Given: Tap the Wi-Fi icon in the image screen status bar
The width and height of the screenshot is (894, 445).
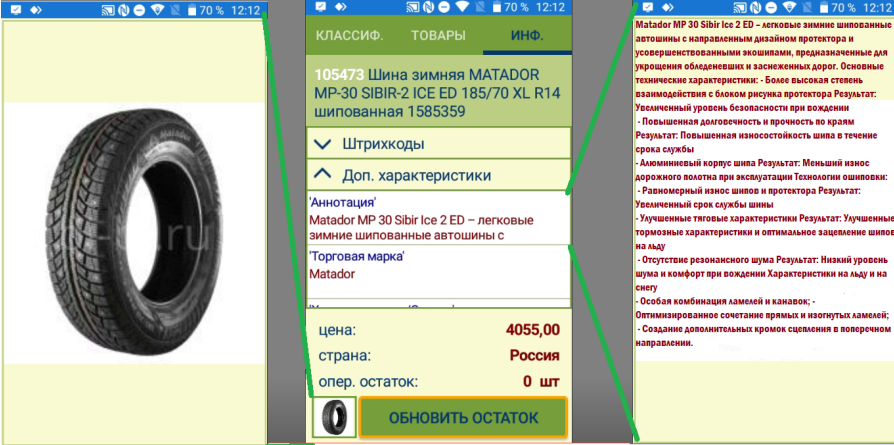Looking at the screenshot, I should pyautogui.click(x=157, y=10).
